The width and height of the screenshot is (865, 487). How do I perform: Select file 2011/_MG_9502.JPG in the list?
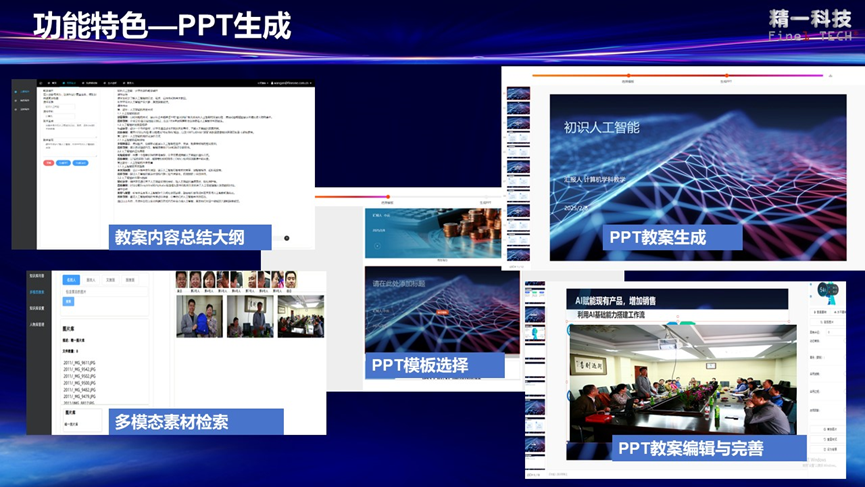79,376
